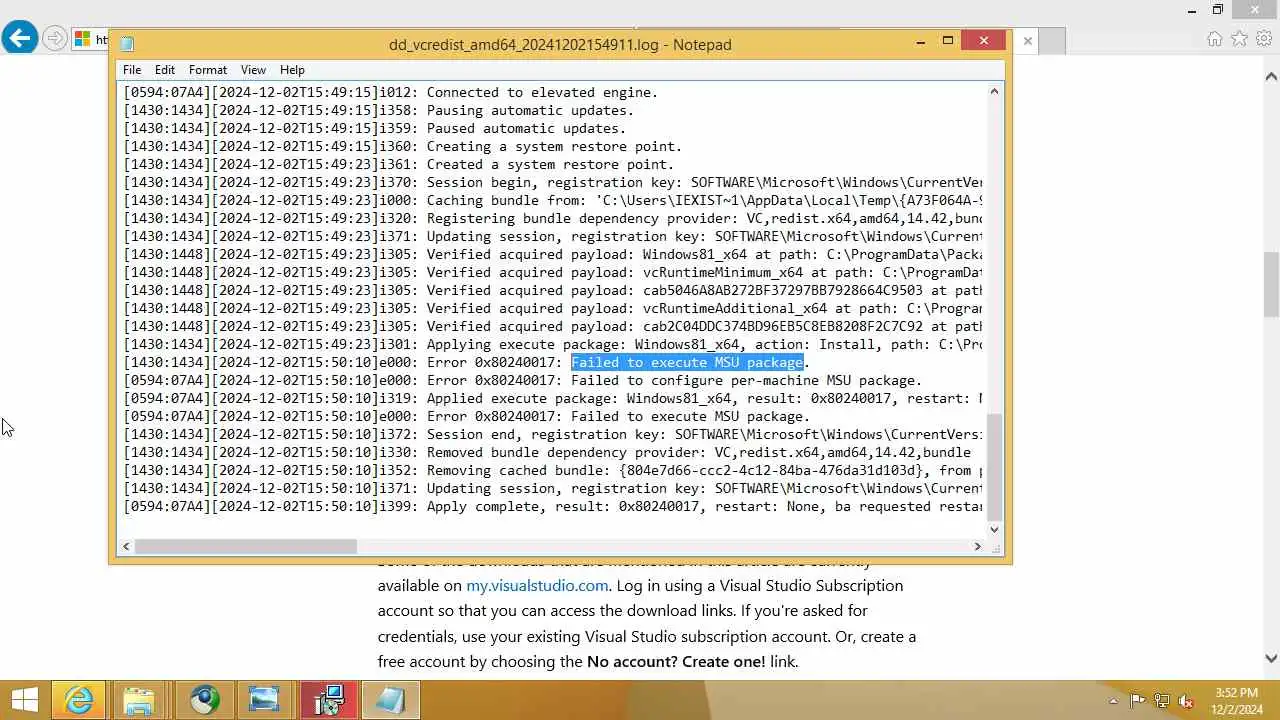Click the 'Verified acquired payload: vcRuntimeAdditional_x64' line
The image size is (1280, 720).
click(553, 308)
